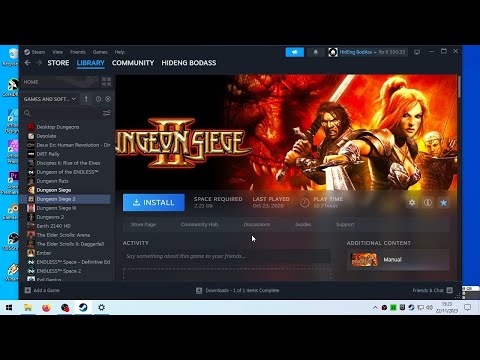This screenshot has width=480, height=360.
Task: Click the taskbar volume speaker icon
Action: tap(429, 307)
